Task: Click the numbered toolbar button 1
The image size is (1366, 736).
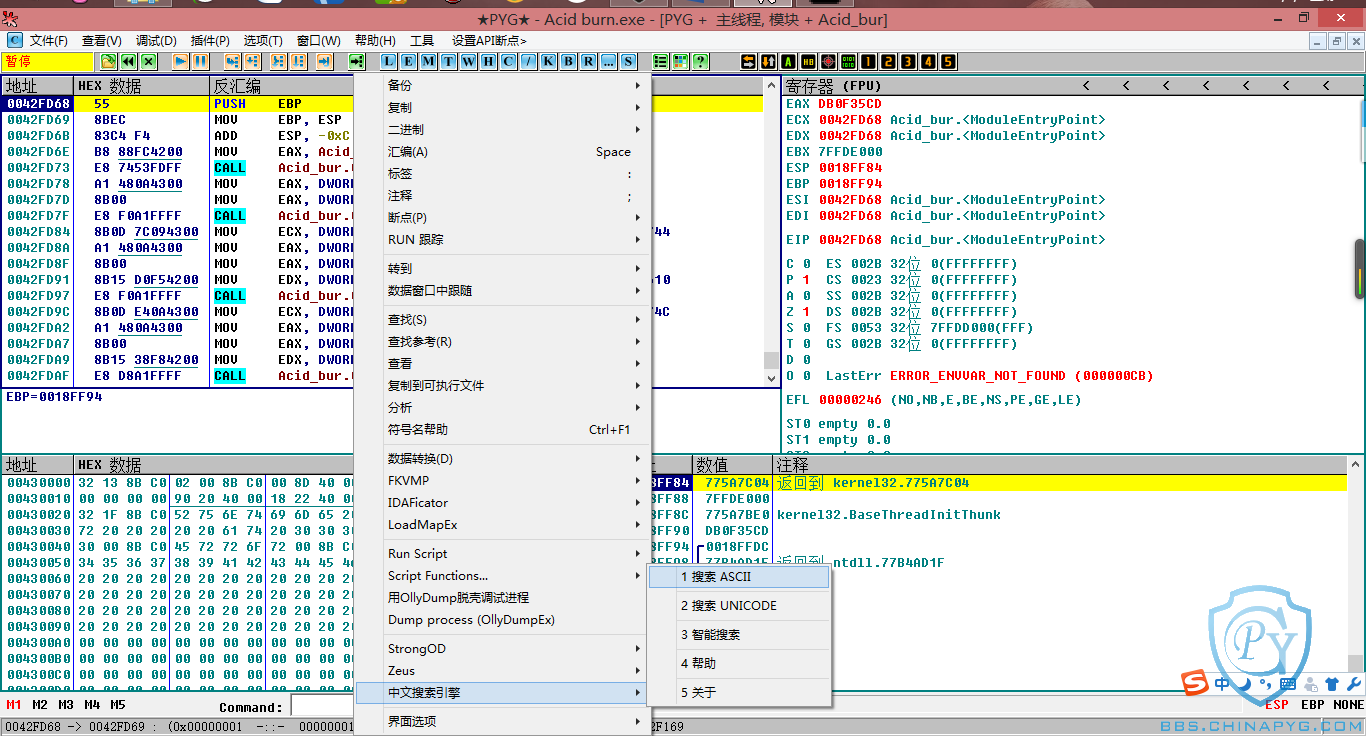Action: tap(868, 61)
